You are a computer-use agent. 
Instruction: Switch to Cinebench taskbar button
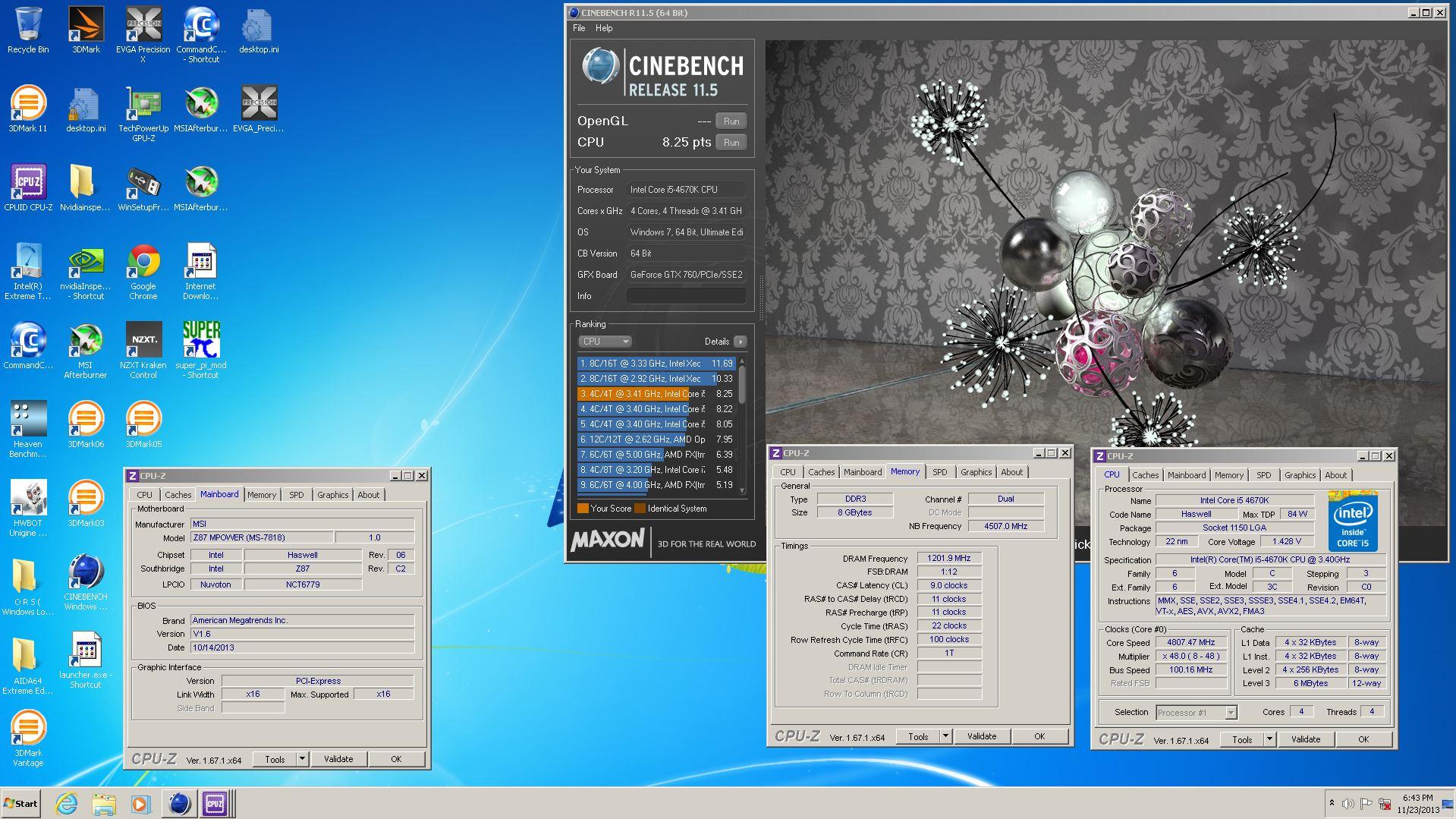pyautogui.click(x=179, y=804)
